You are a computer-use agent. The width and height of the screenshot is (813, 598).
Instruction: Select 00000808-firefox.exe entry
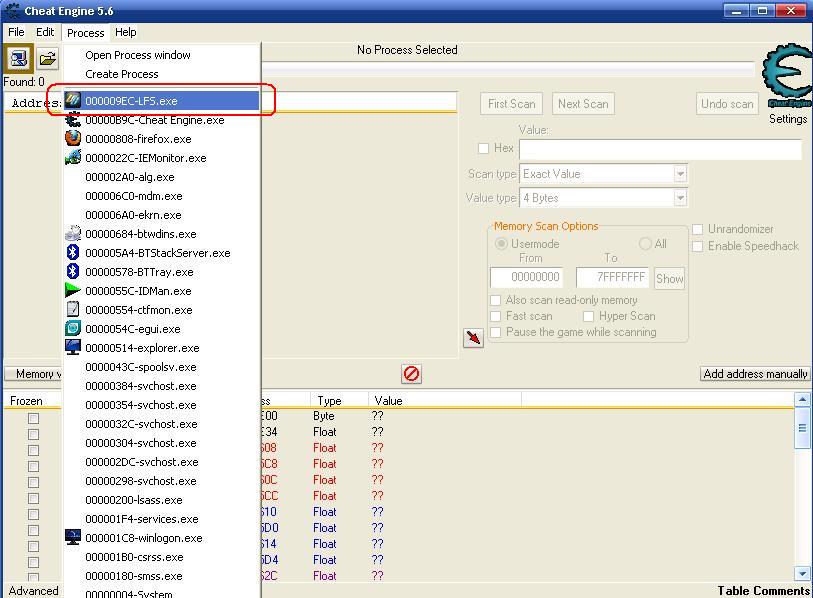pyautogui.click(x=161, y=139)
